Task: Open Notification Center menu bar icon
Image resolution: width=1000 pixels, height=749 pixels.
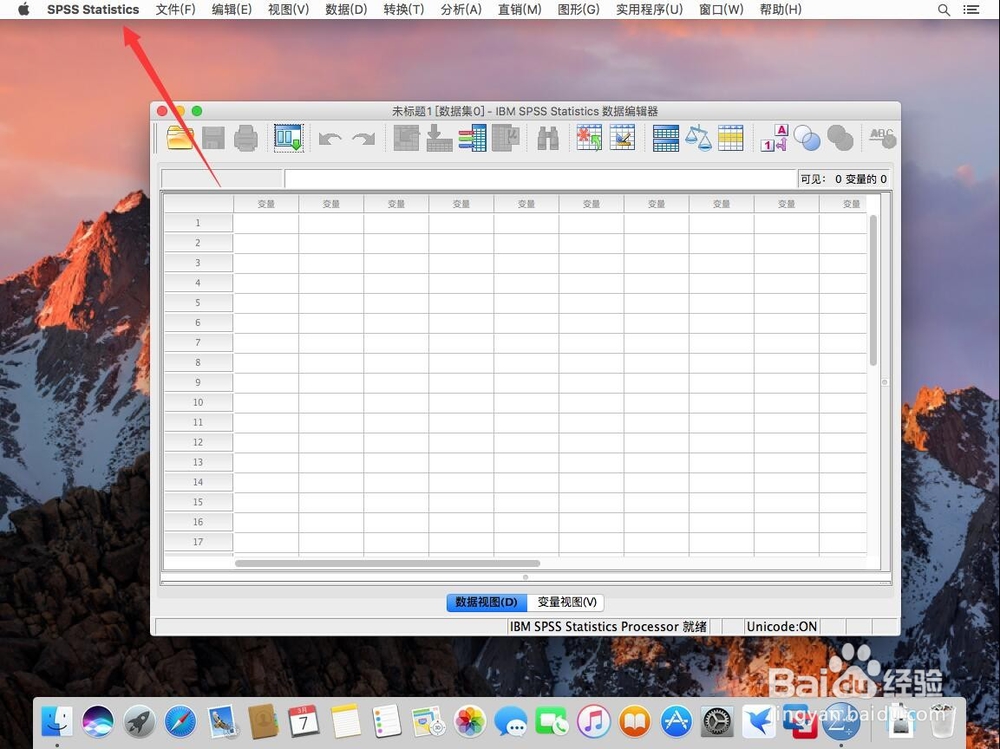Action: click(971, 10)
